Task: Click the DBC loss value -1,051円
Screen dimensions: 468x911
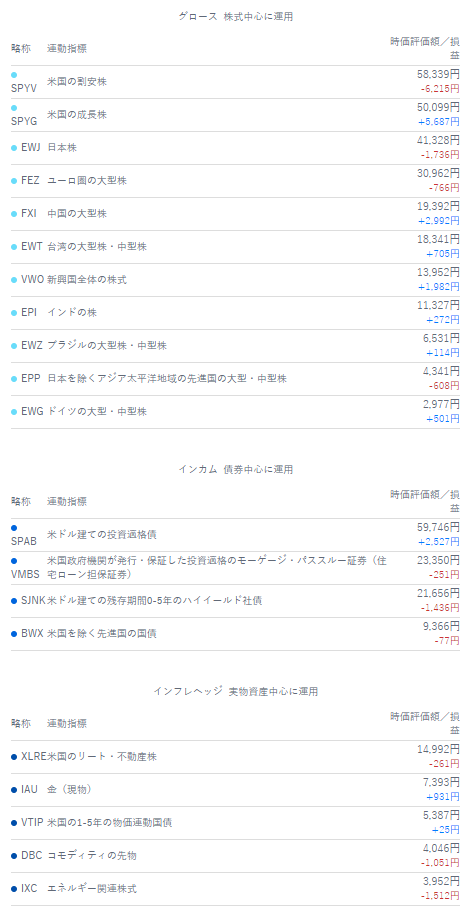Action: tap(440, 862)
